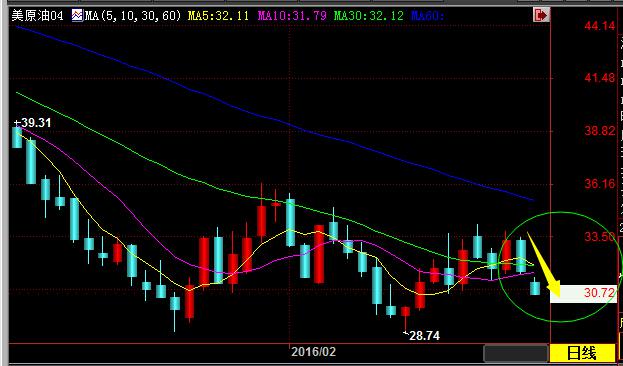Viewport: 623px width, 366px height.
Task: Click the red exit icon at chart top-right
Action: click(541, 15)
